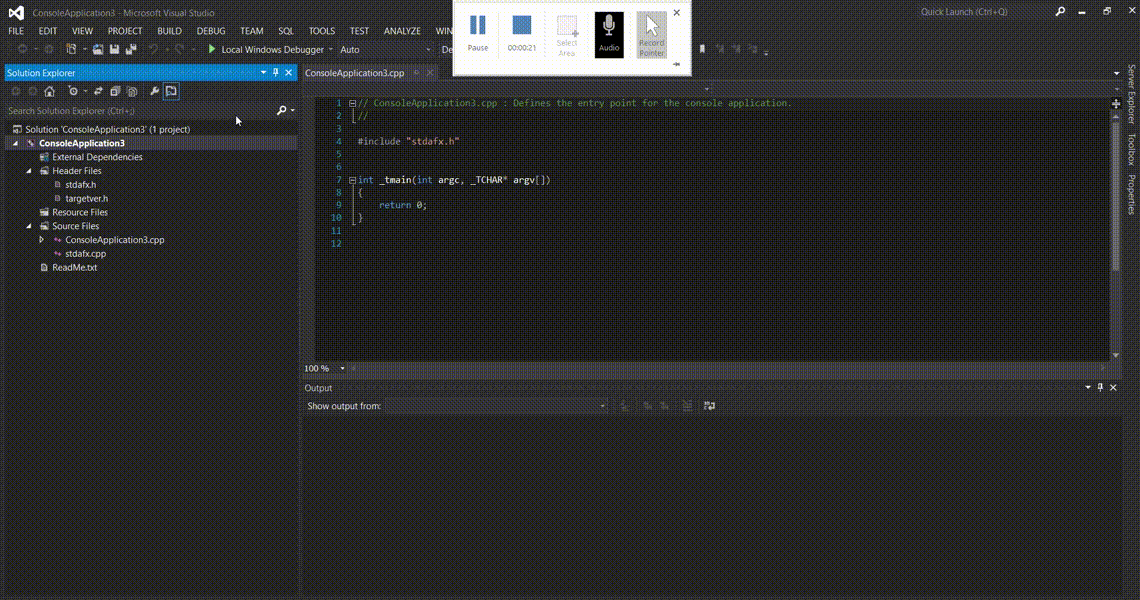
Task: Click the editor vertical scrollbar thumb
Action: [1116, 194]
